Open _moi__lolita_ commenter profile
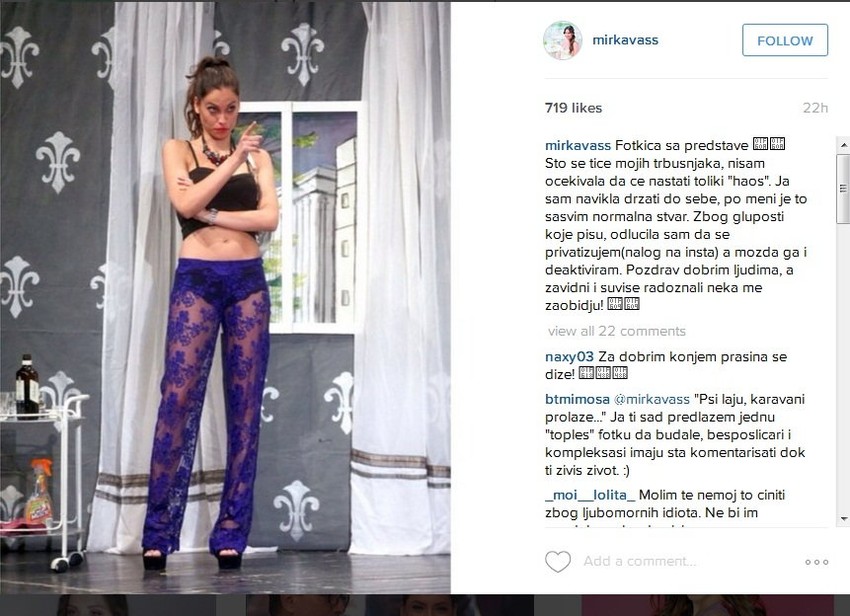Viewport: 850px width, 616px height. [590, 495]
